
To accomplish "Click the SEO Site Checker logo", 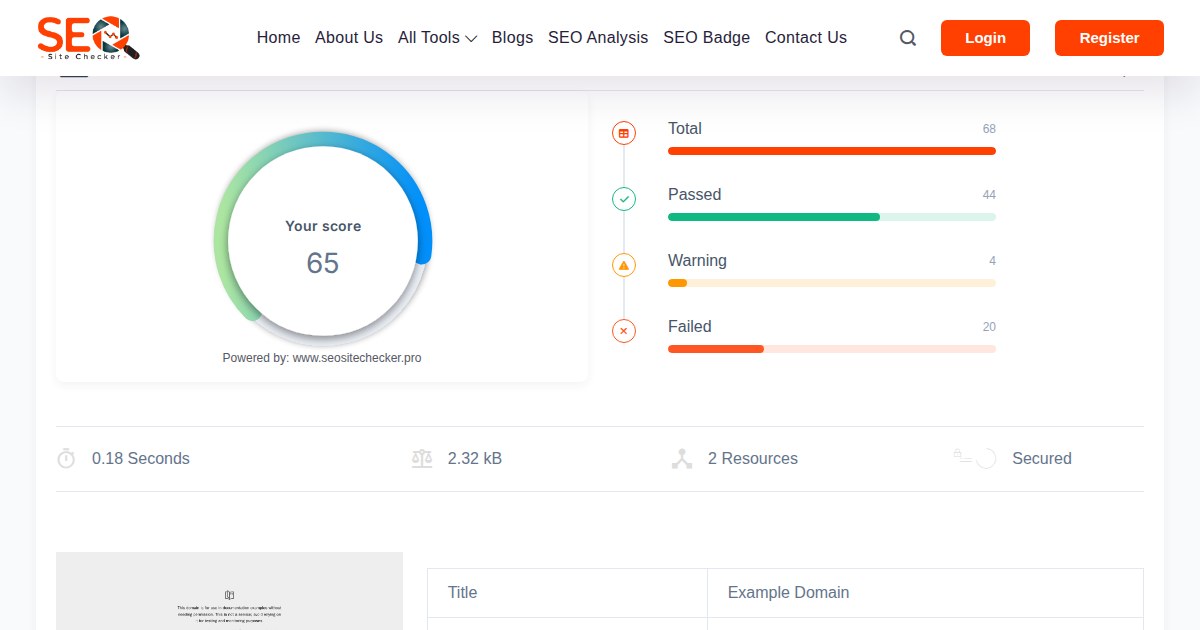I will [88, 38].
